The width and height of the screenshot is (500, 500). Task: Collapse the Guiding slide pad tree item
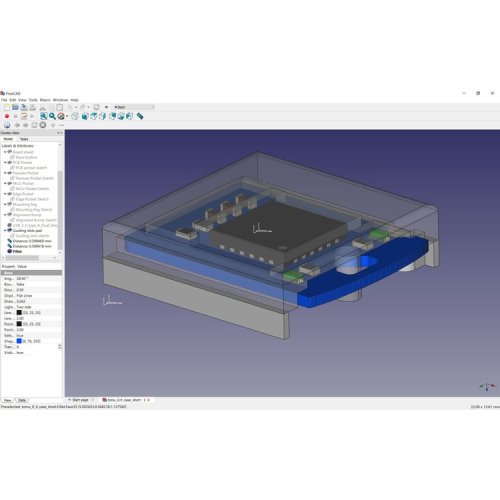[5, 230]
